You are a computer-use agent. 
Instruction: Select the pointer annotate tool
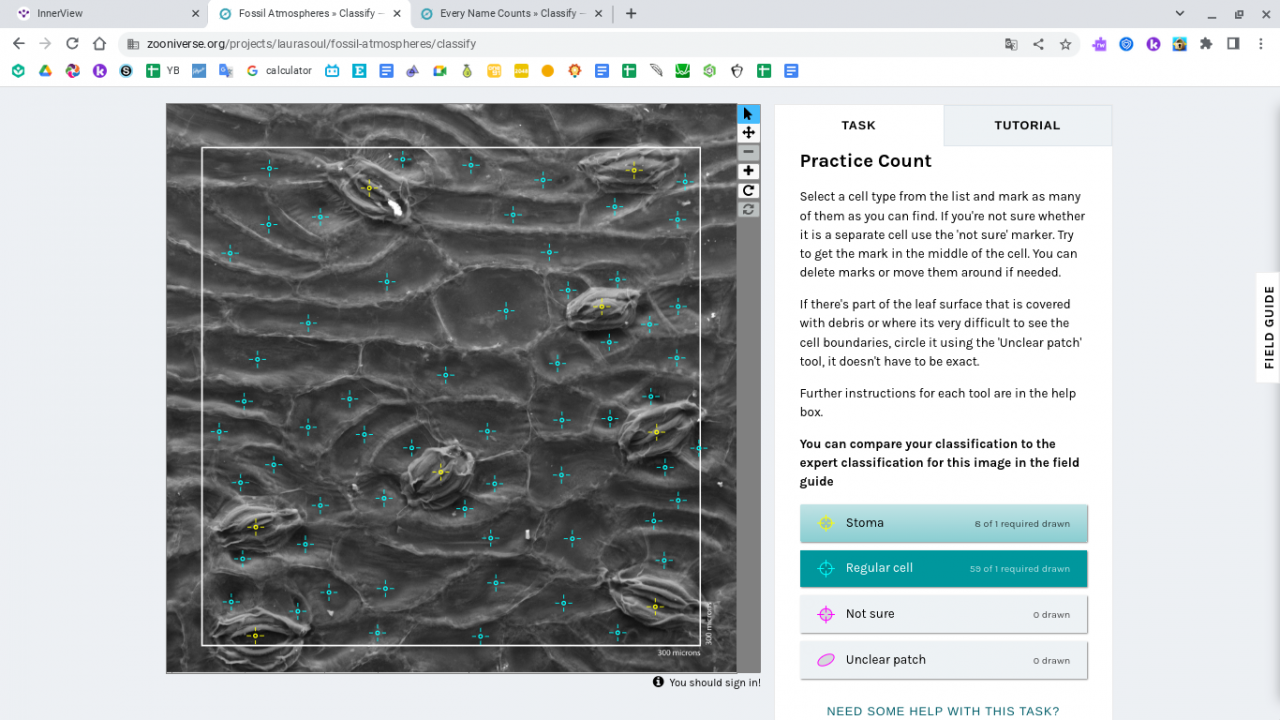point(748,114)
